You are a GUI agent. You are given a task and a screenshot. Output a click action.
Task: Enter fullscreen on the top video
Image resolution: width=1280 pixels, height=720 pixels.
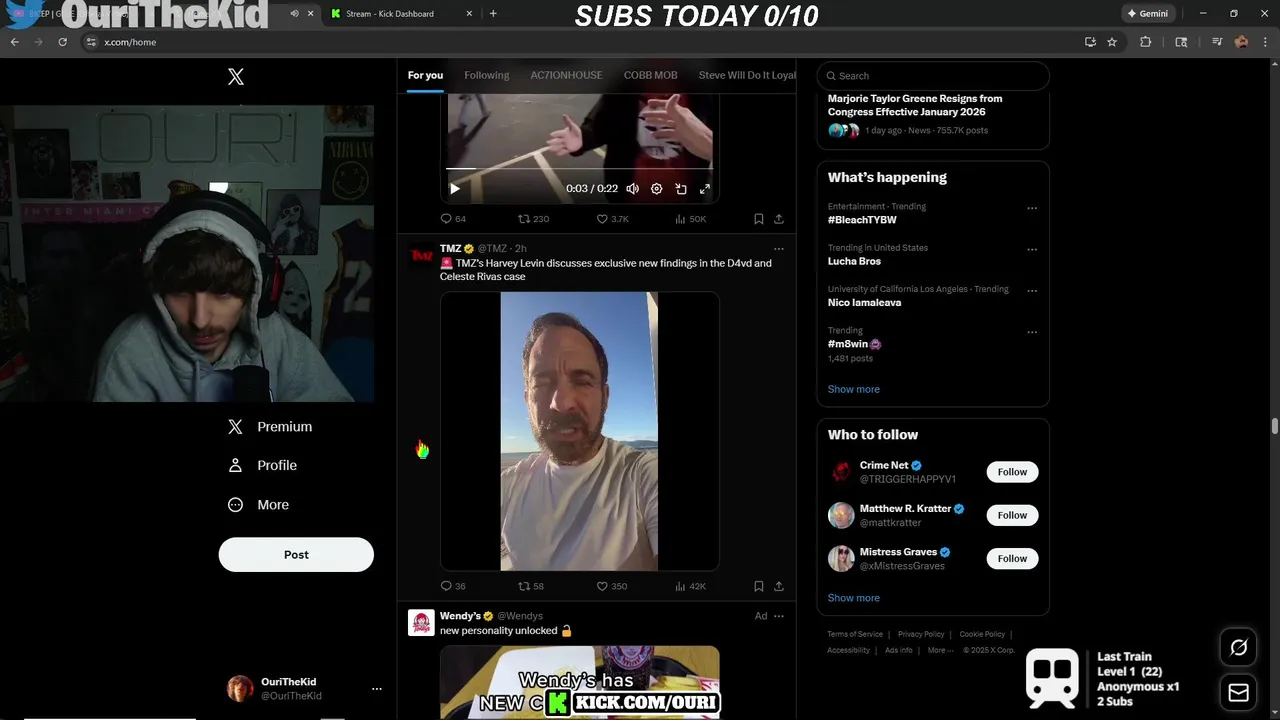pos(705,188)
